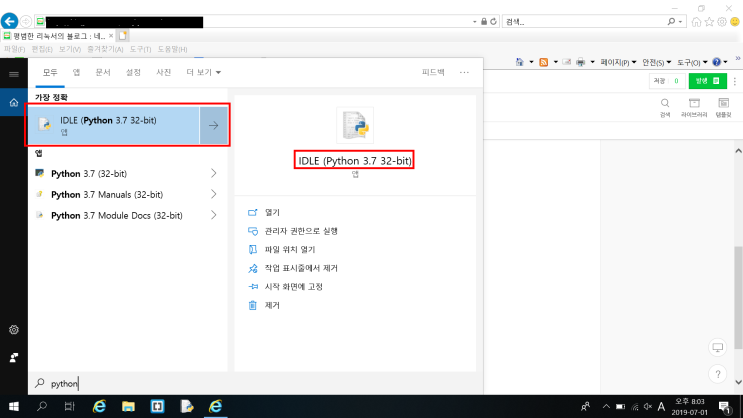Click the user feedback icon in search sidebar
Viewport: 743px width, 418px height.
point(14,358)
